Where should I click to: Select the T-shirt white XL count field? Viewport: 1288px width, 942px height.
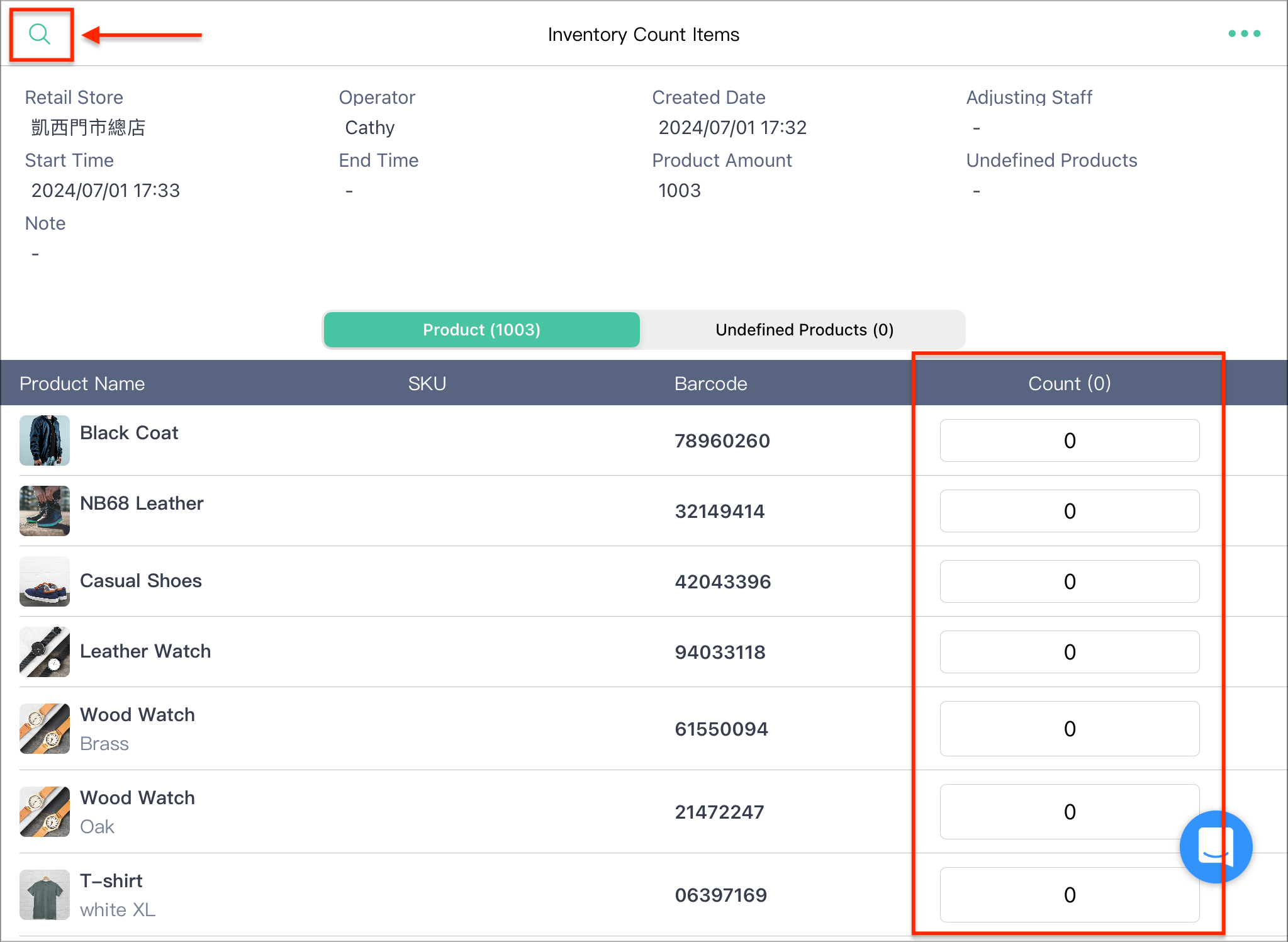(1070, 895)
